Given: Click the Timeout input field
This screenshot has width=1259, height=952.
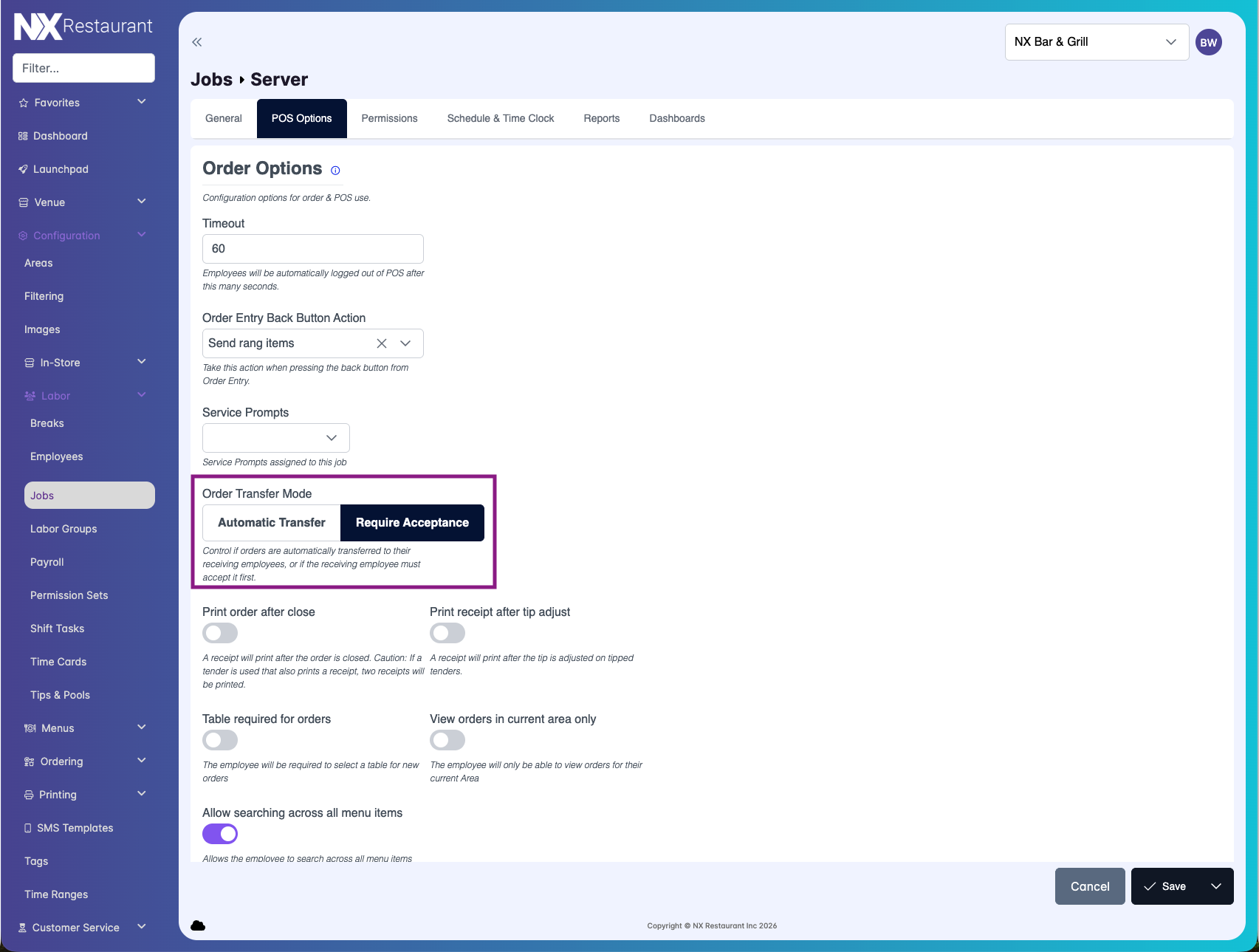Looking at the screenshot, I should click(x=312, y=249).
